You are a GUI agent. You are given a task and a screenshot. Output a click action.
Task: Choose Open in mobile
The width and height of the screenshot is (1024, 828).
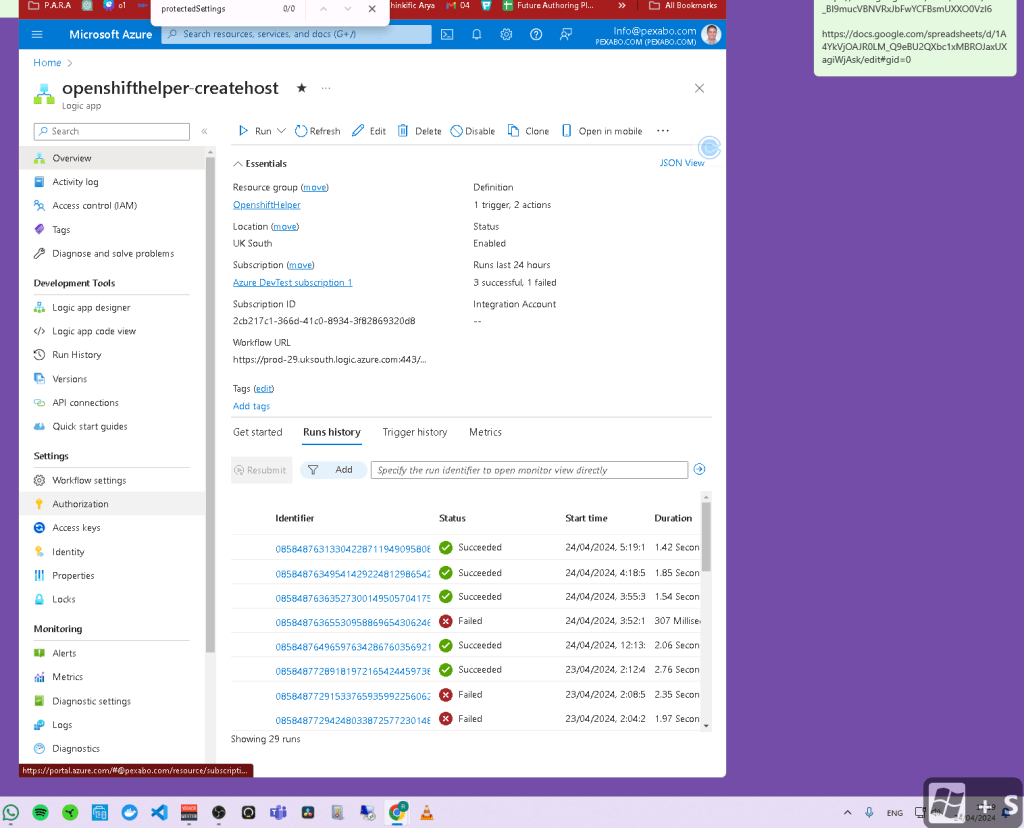(602, 131)
